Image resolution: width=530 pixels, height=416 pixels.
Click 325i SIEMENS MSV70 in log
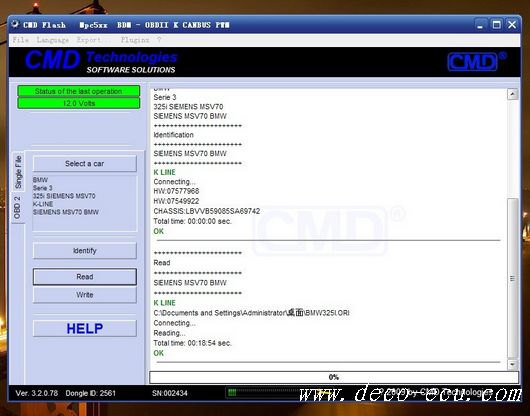188,107
